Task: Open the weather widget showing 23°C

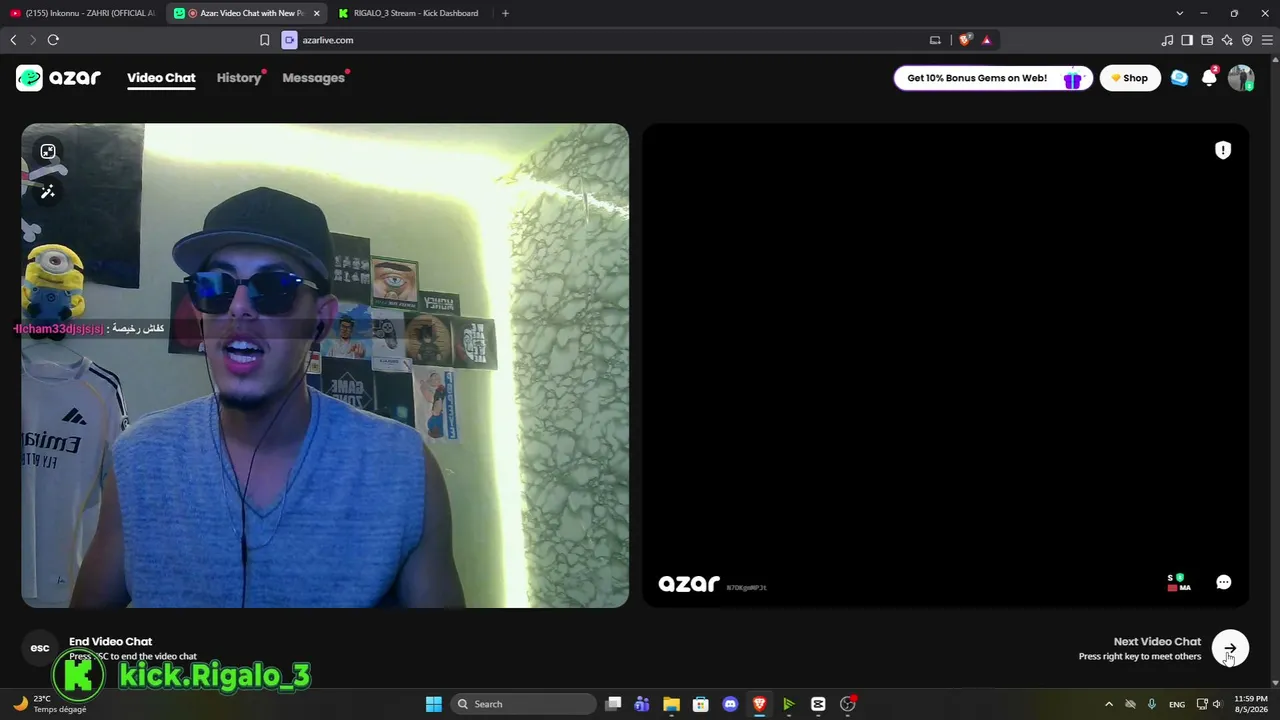Action: (x=48, y=704)
